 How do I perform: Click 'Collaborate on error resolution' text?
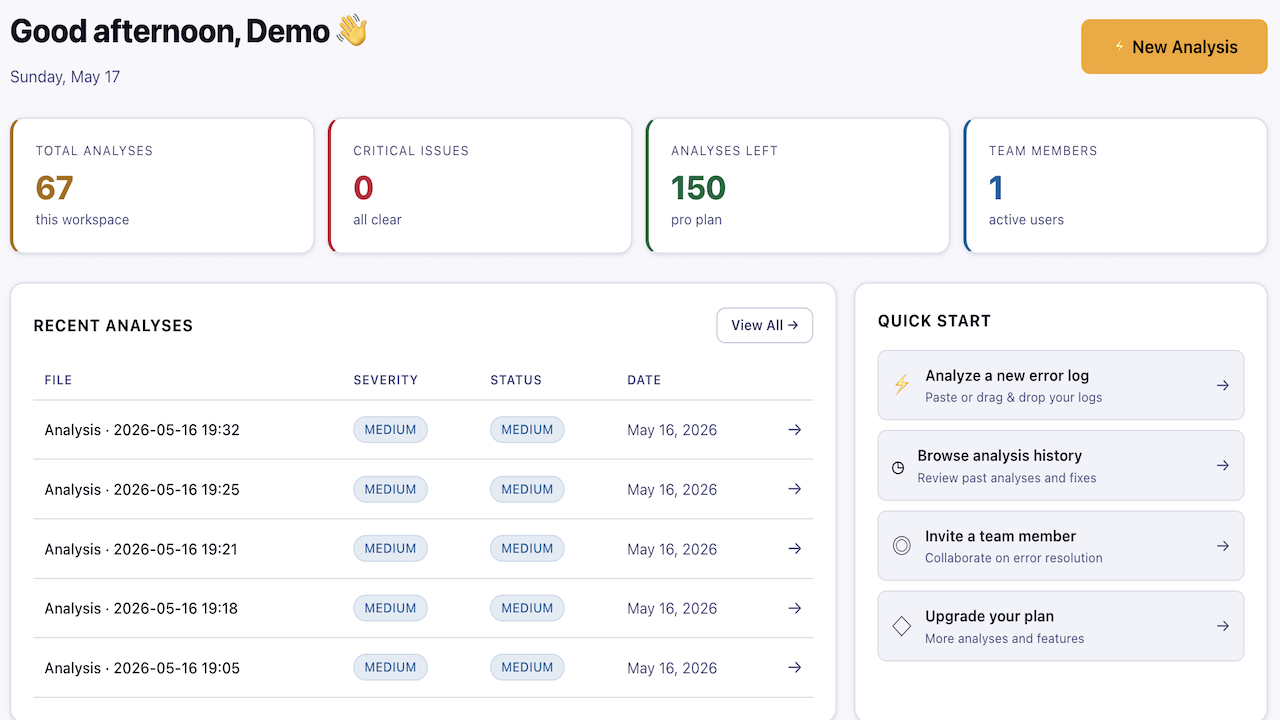(x=1014, y=558)
